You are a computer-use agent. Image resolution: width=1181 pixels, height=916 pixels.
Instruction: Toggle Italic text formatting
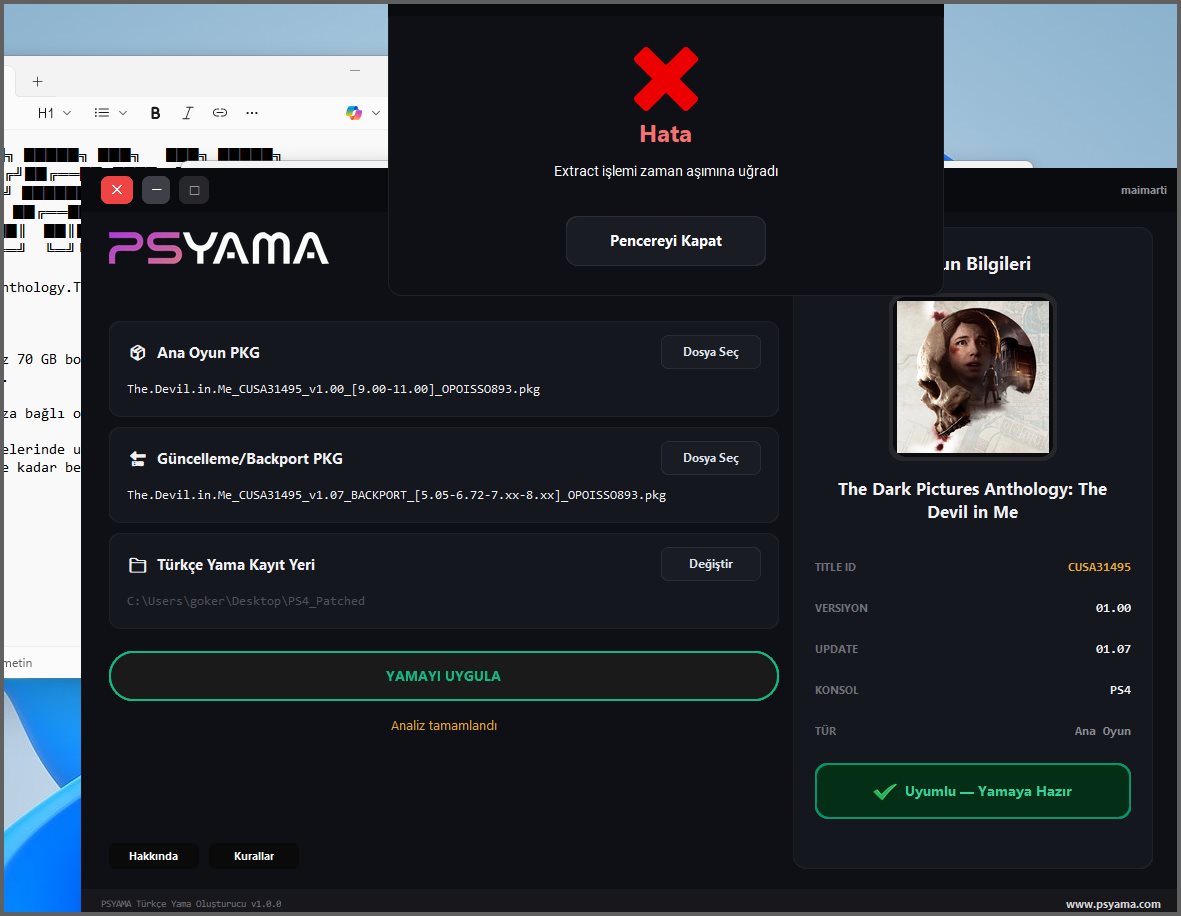[187, 113]
